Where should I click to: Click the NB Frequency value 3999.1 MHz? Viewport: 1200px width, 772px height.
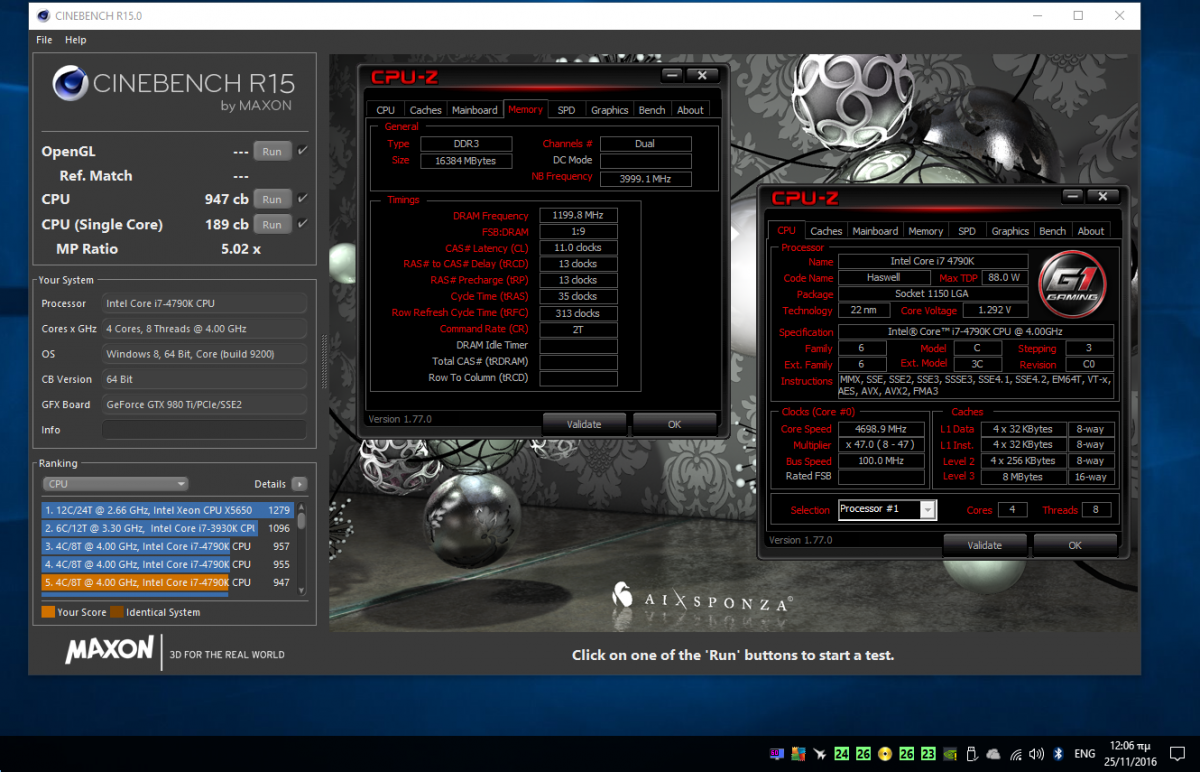point(645,177)
